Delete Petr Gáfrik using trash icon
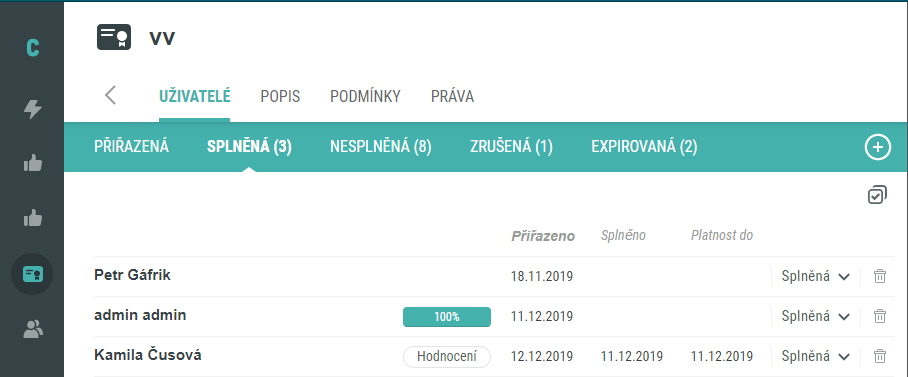This screenshot has height=377, width=908. pos(880,276)
